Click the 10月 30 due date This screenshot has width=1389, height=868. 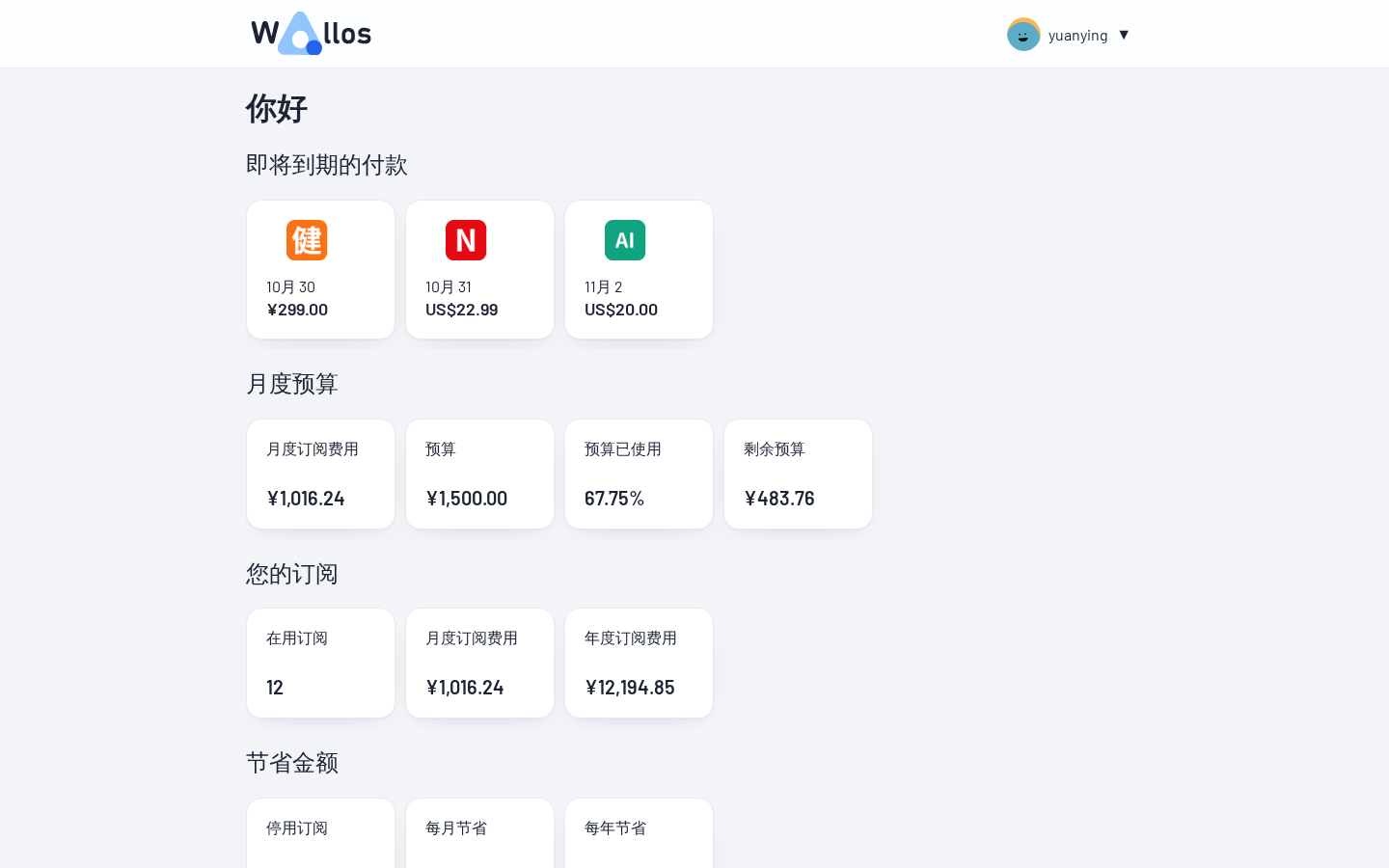pyautogui.click(x=291, y=287)
